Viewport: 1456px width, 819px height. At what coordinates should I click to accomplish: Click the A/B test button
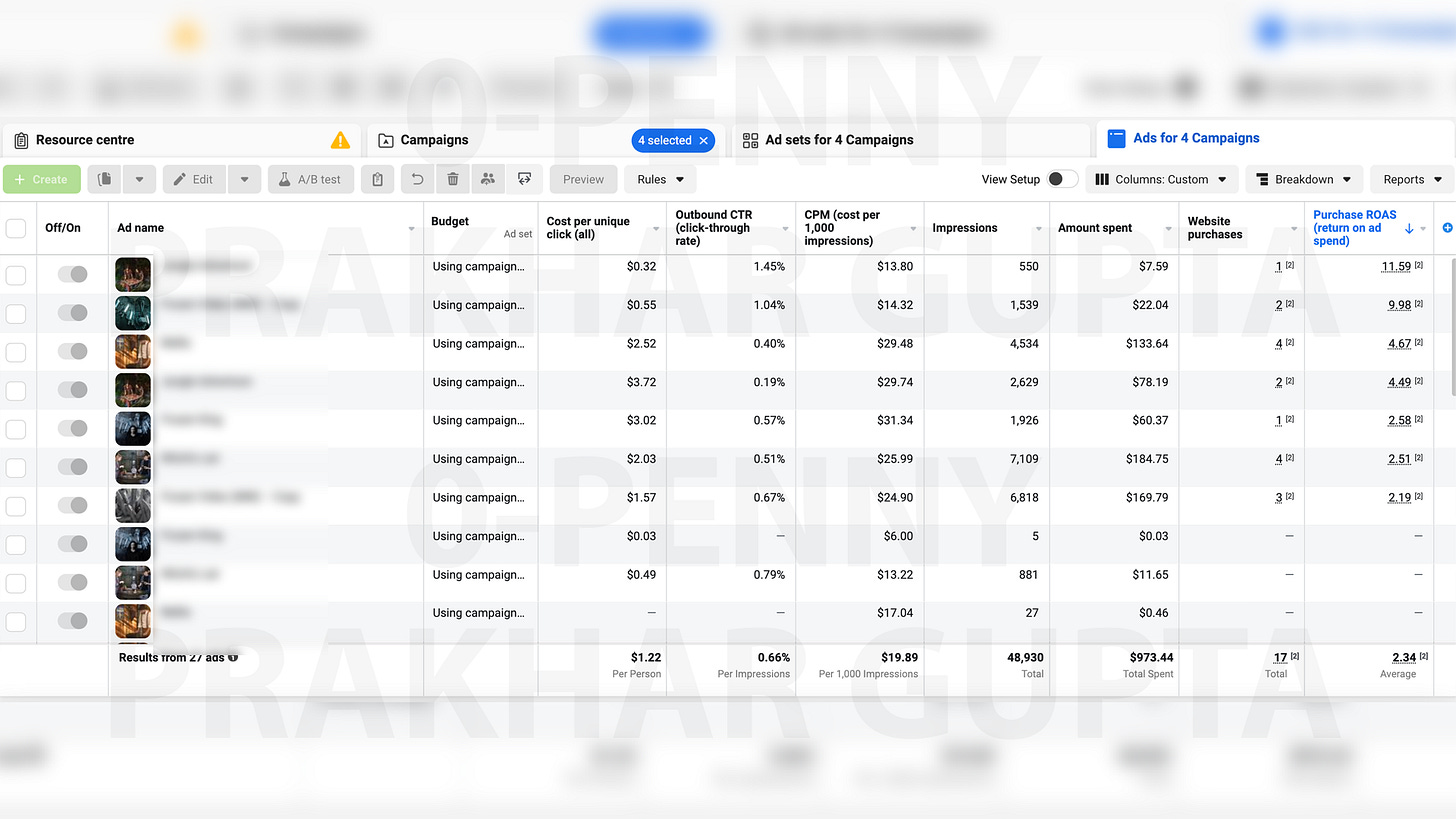click(x=310, y=180)
